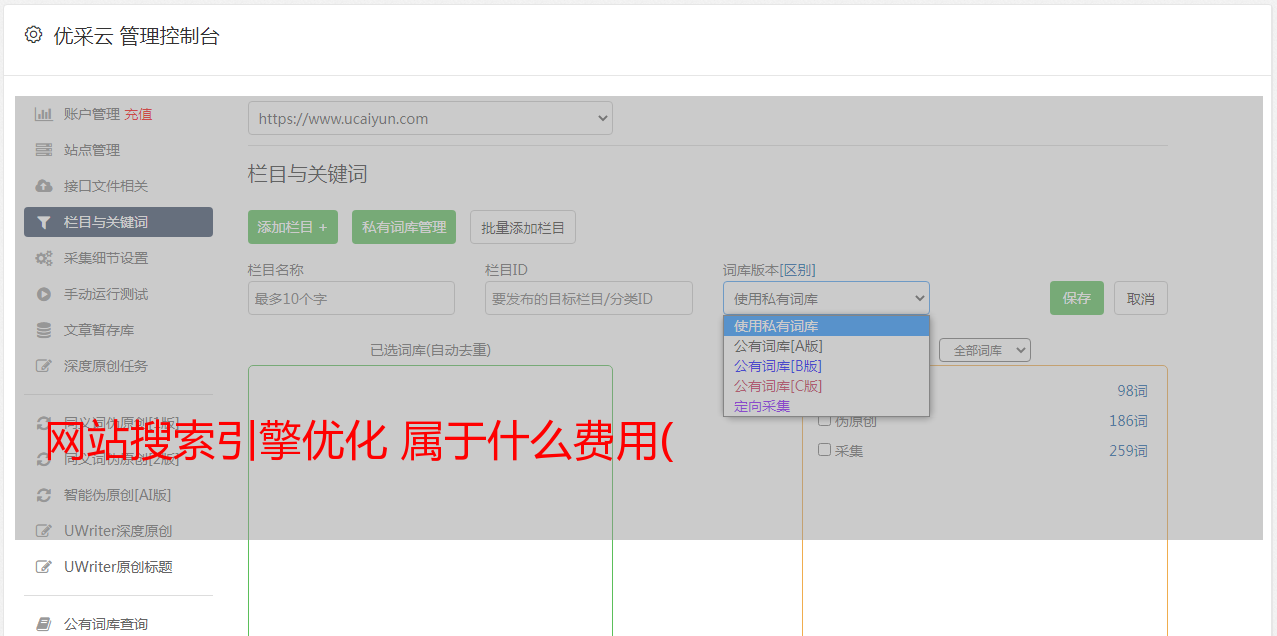Open 账户管理 via its bar chart icon
1277x636 pixels.
coord(43,114)
